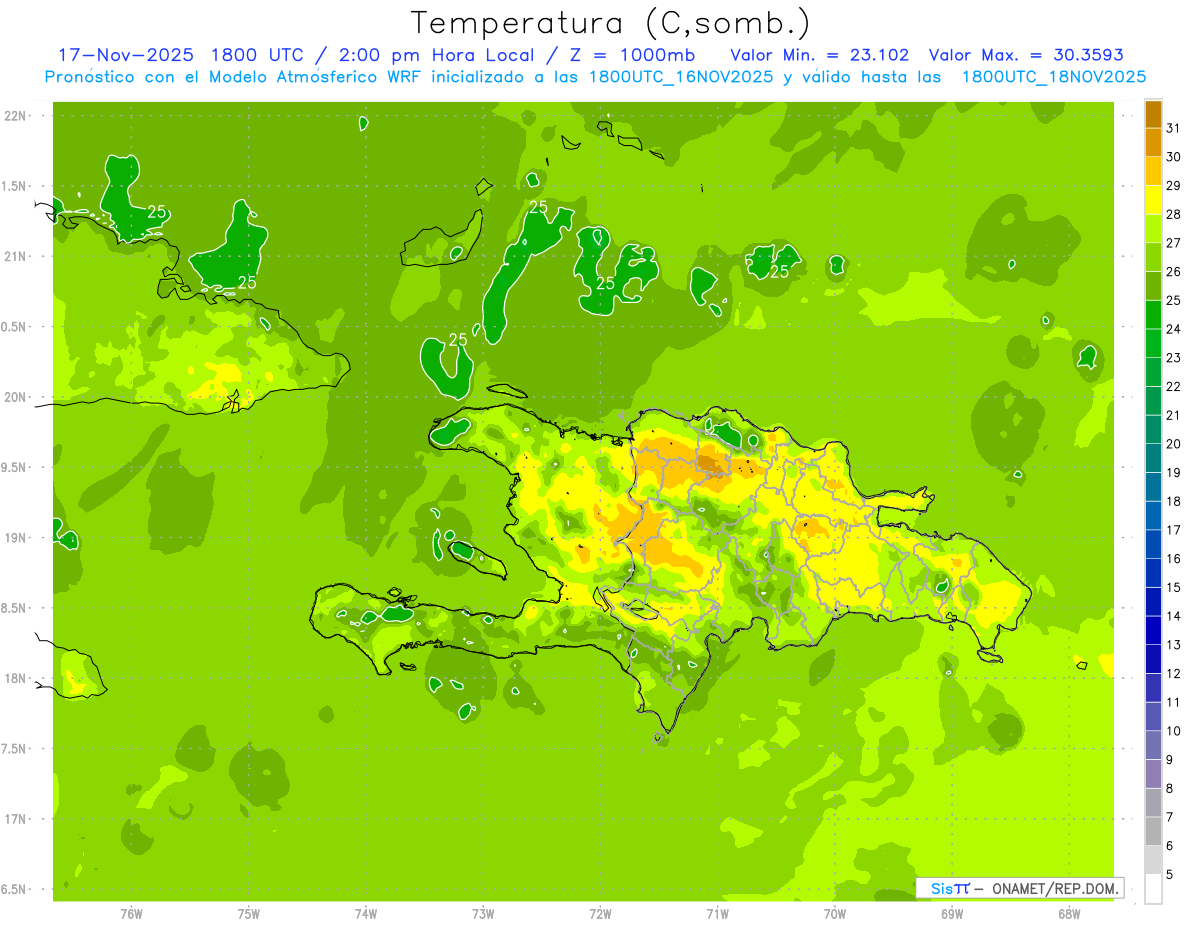Viewport: 1200px width, 927px height.
Task: Click the 69W longitude axis label
Action: 952,914
